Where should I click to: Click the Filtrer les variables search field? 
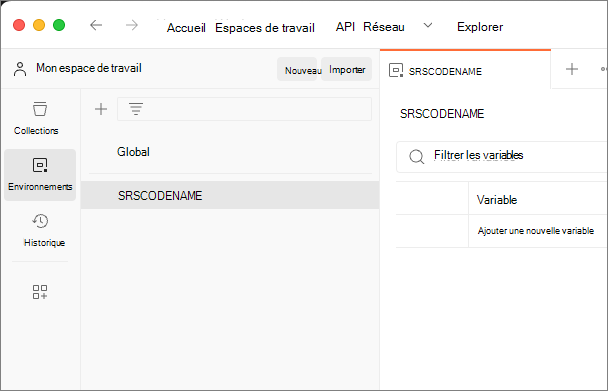tap(502, 157)
